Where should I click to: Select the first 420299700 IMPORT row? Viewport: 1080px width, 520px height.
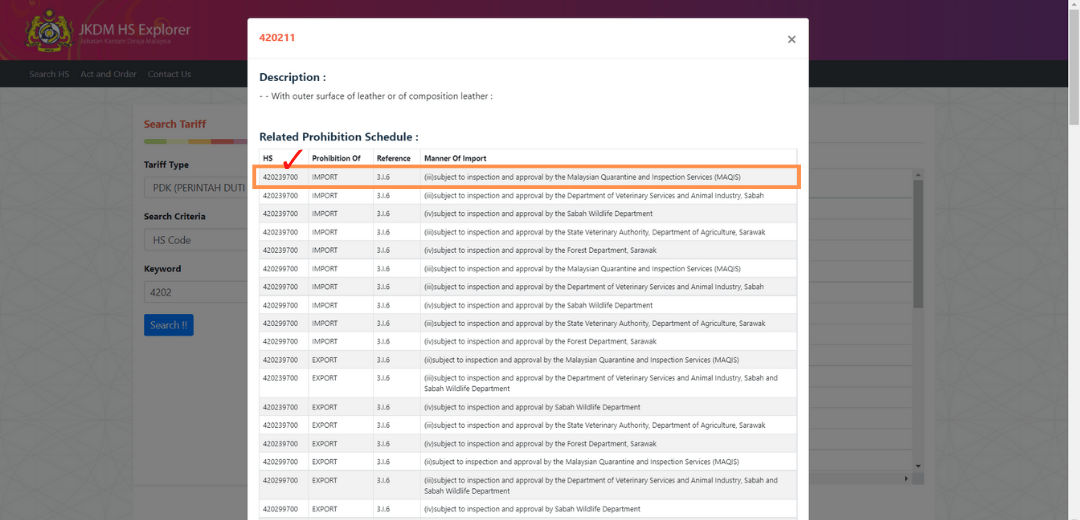click(527, 268)
